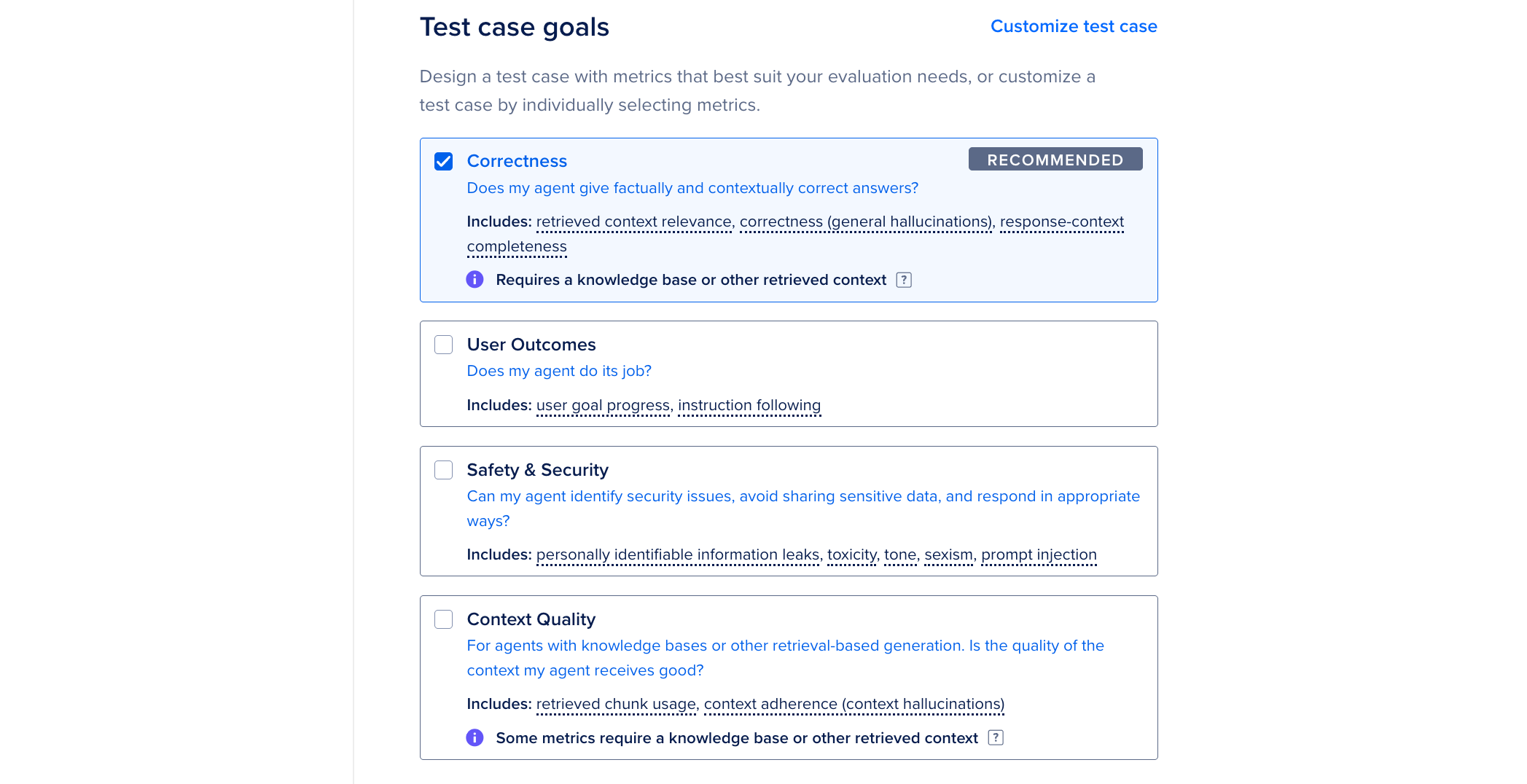This screenshot has height=784, width=1527.
Task: View the context adherence (context hallucinations) metric
Action: pyautogui.click(x=853, y=704)
